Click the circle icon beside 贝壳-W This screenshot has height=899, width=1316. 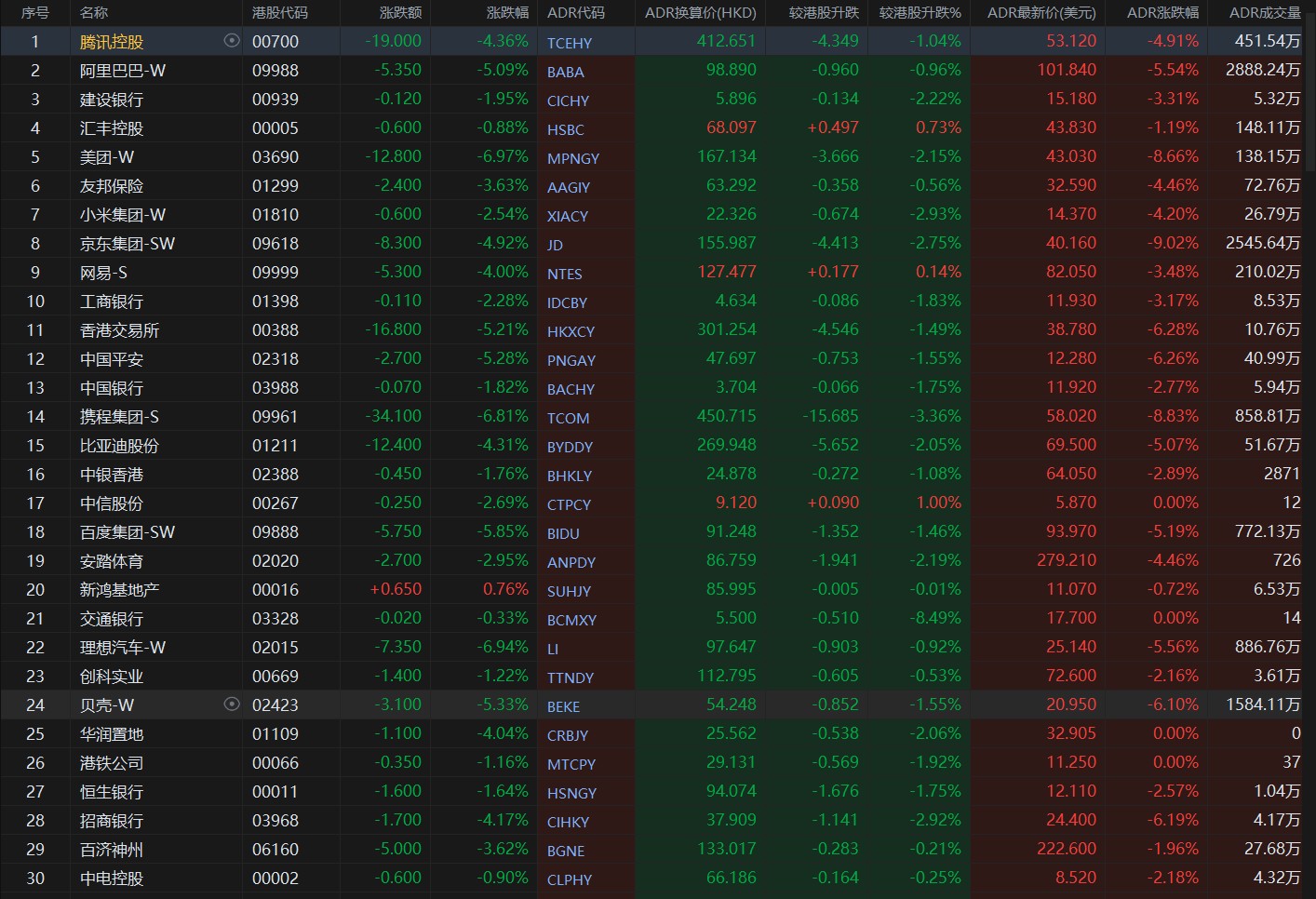232,704
